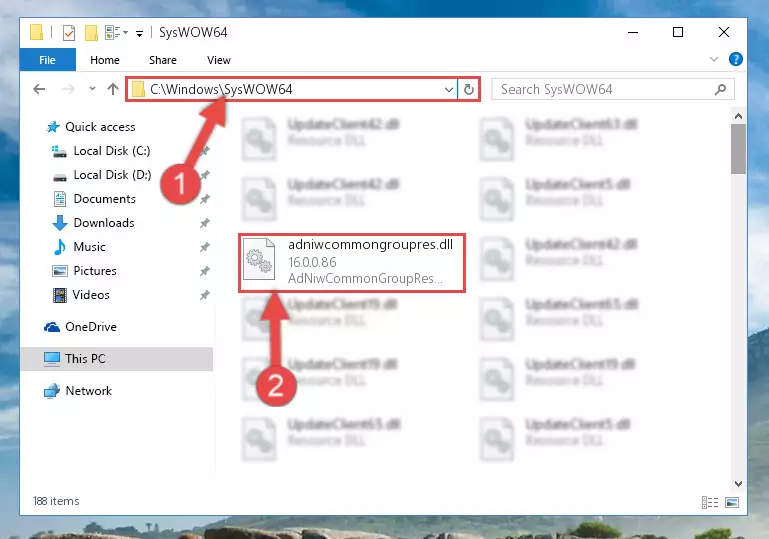Select the adniwcommongroupres.dll file
The image size is (769, 539).
(352, 263)
